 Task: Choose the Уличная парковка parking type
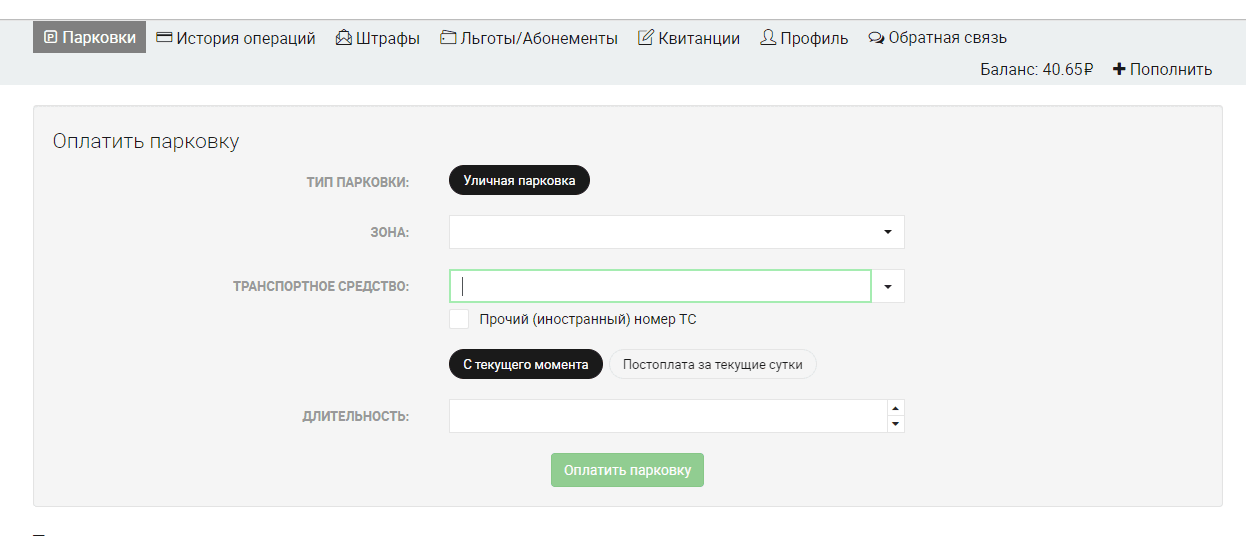519,180
